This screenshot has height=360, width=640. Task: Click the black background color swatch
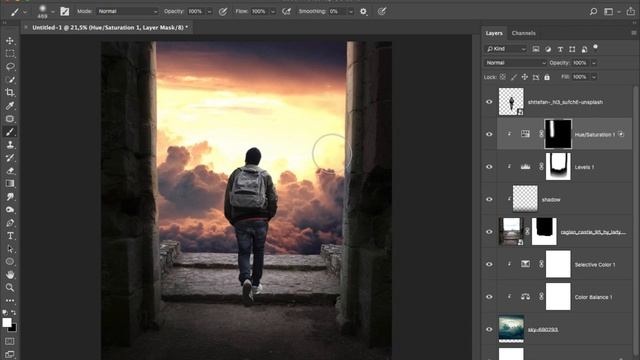[13, 328]
